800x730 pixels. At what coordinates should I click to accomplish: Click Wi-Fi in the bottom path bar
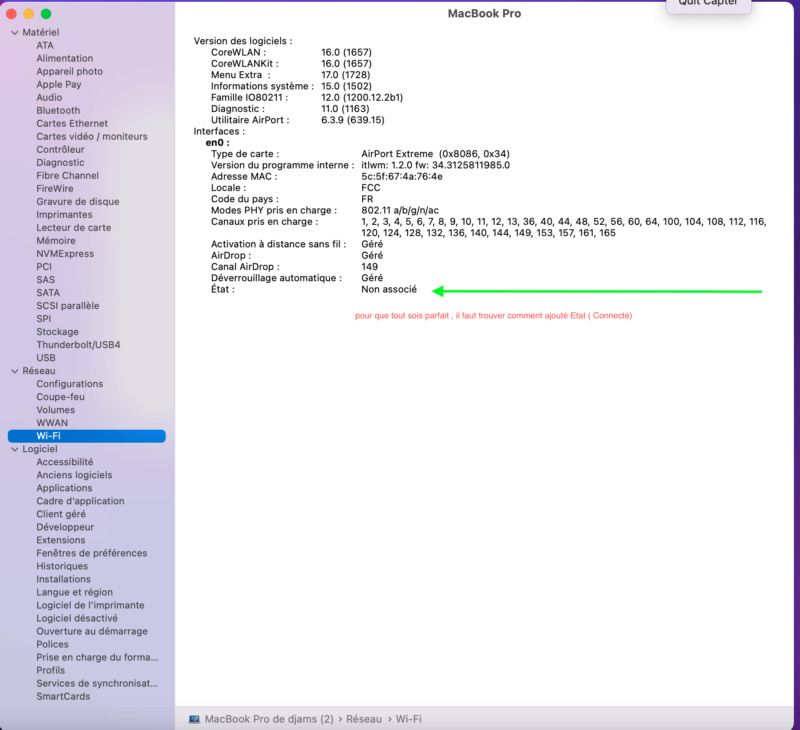pos(409,719)
